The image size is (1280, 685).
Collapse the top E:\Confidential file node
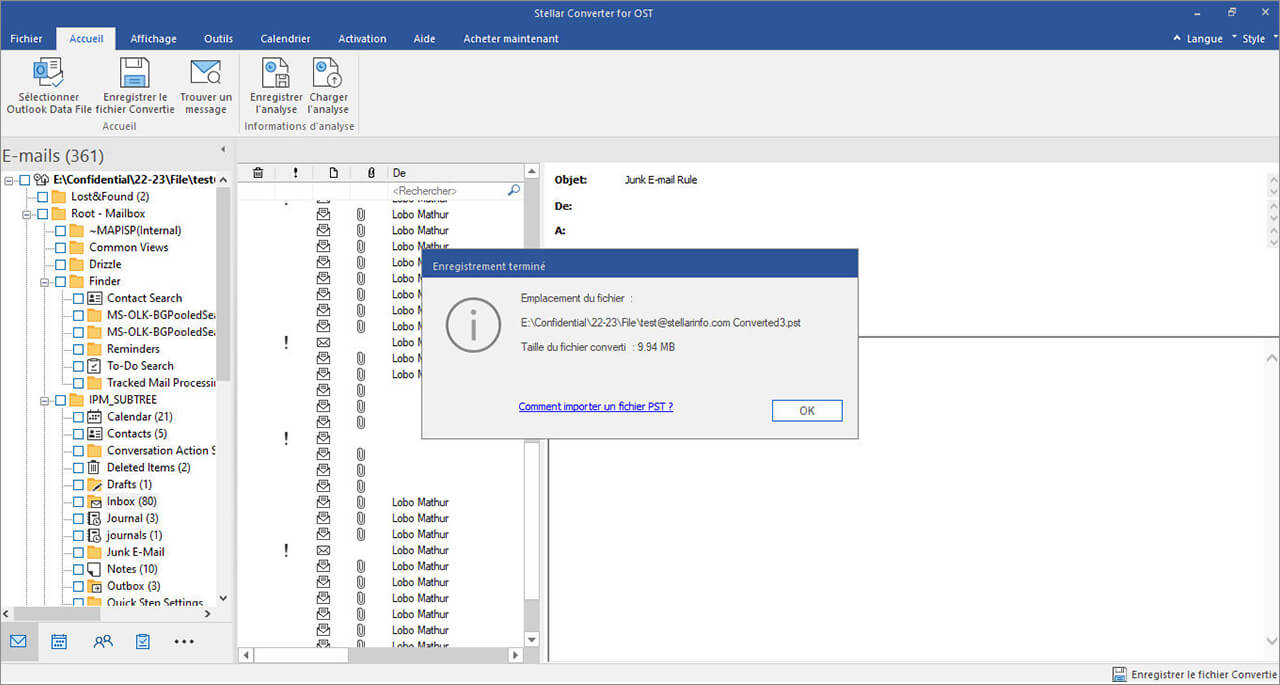coord(9,180)
